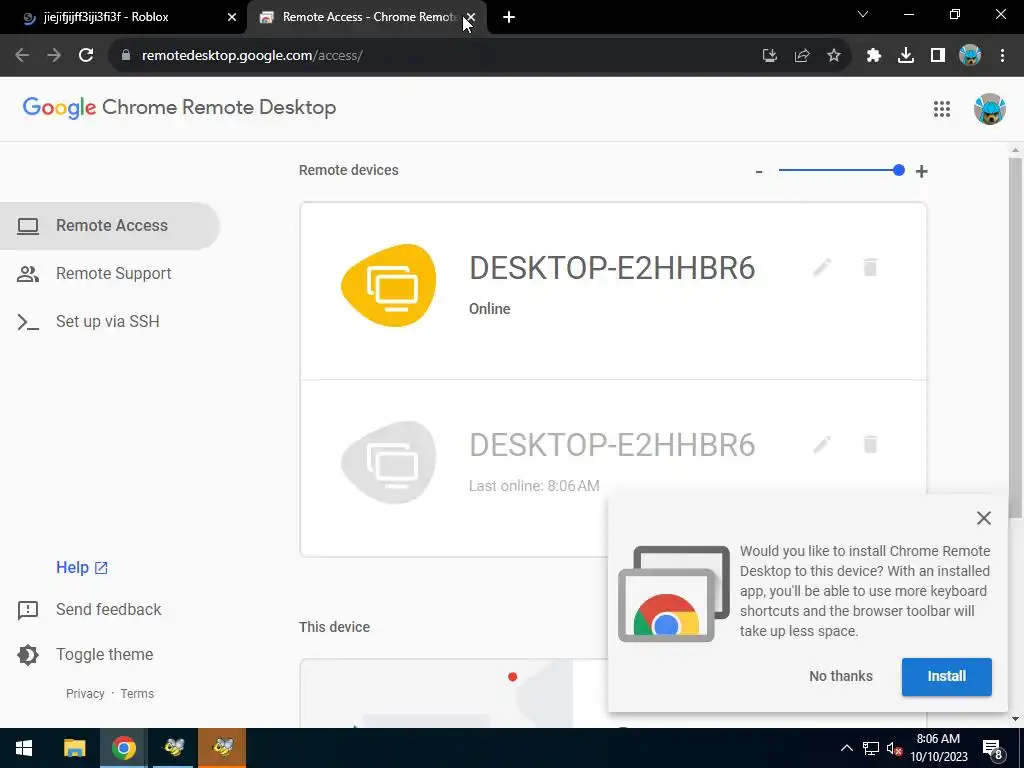This screenshot has height=768, width=1024.
Task: Open the install app icon in address bar
Action: (770, 56)
